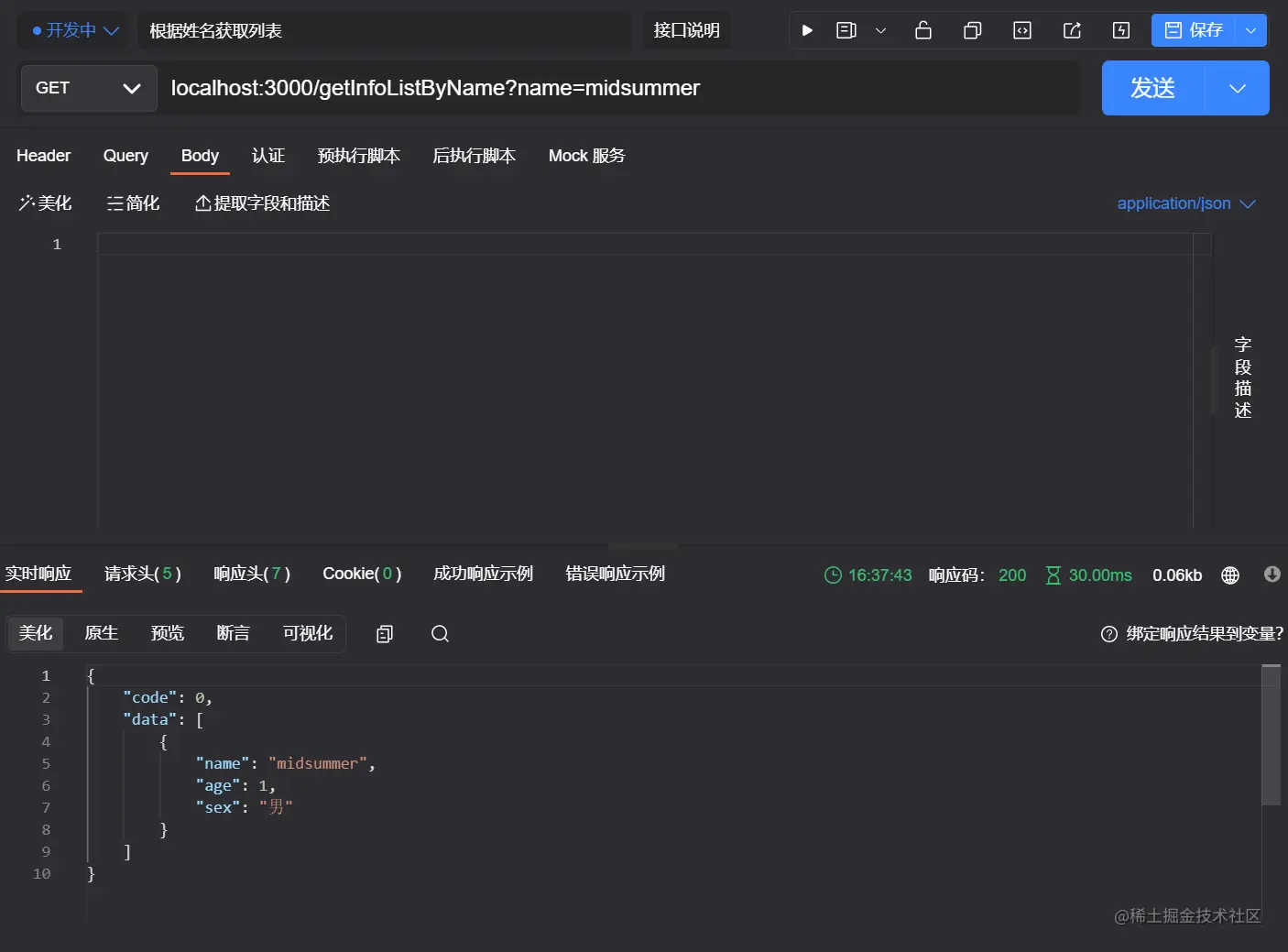Switch response view to 断言
The height and width of the screenshot is (952, 1288).
[x=233, y=633]
